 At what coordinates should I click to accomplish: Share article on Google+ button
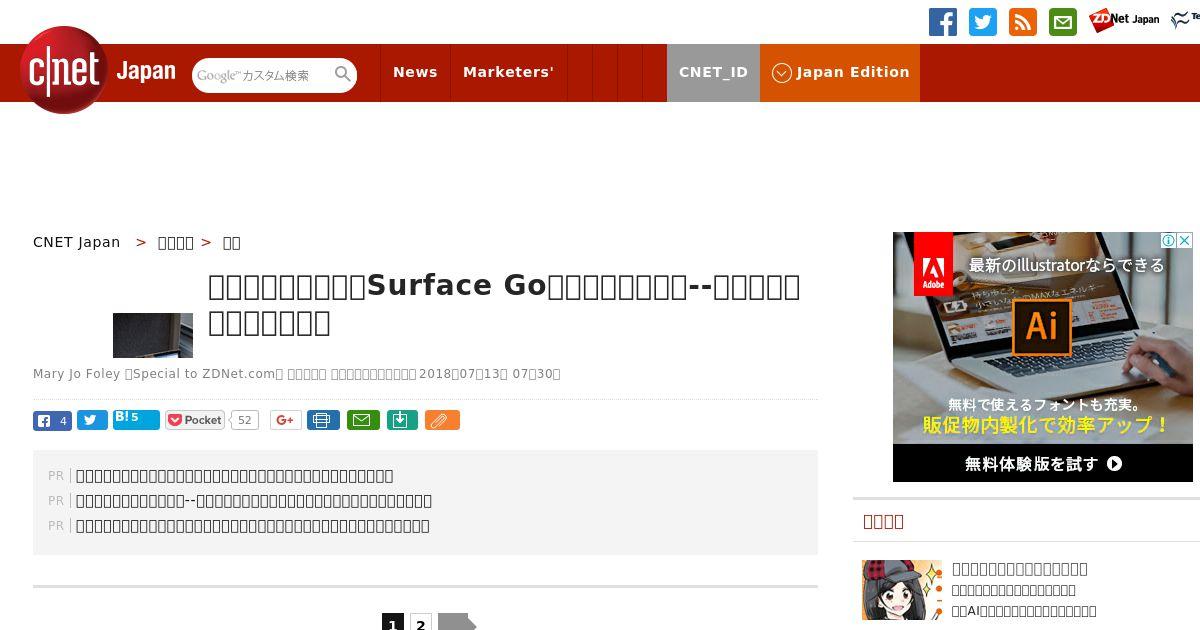pos(285,420)
